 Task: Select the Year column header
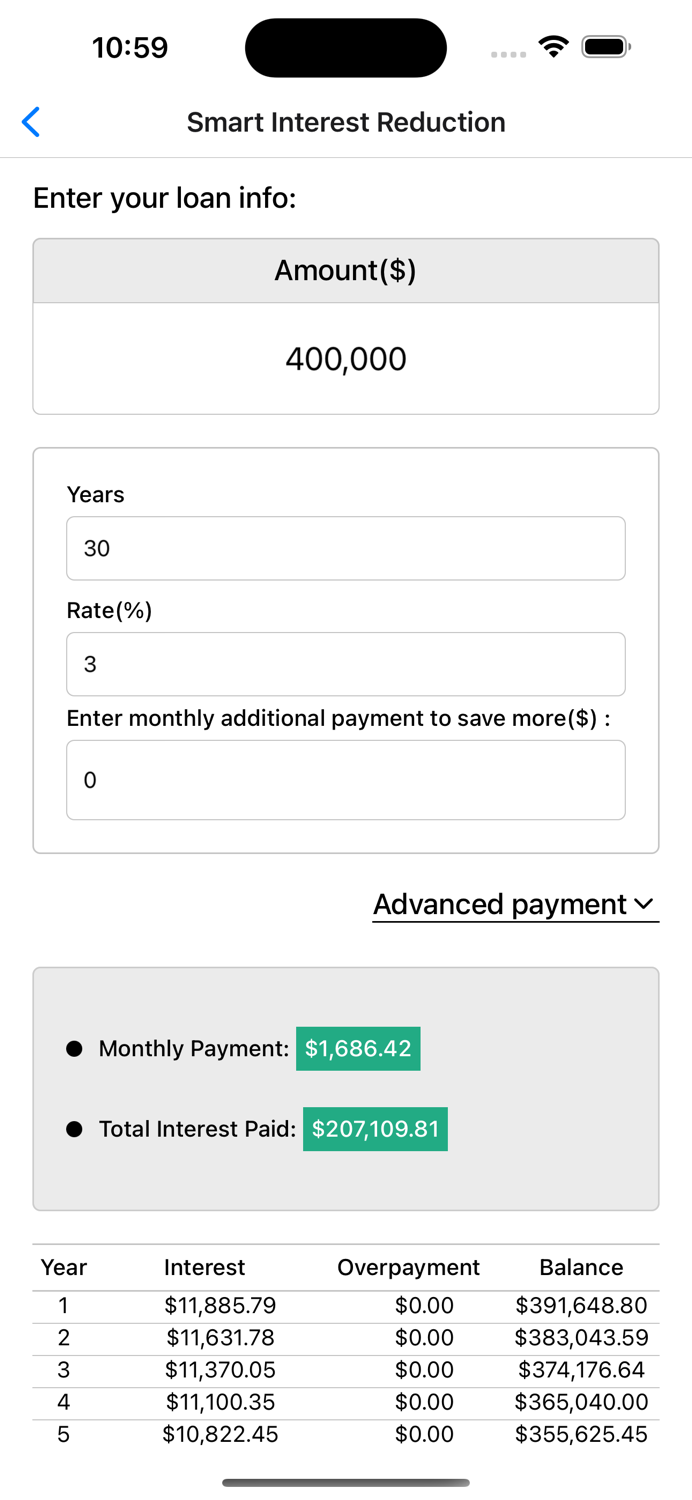[63, 1267]
